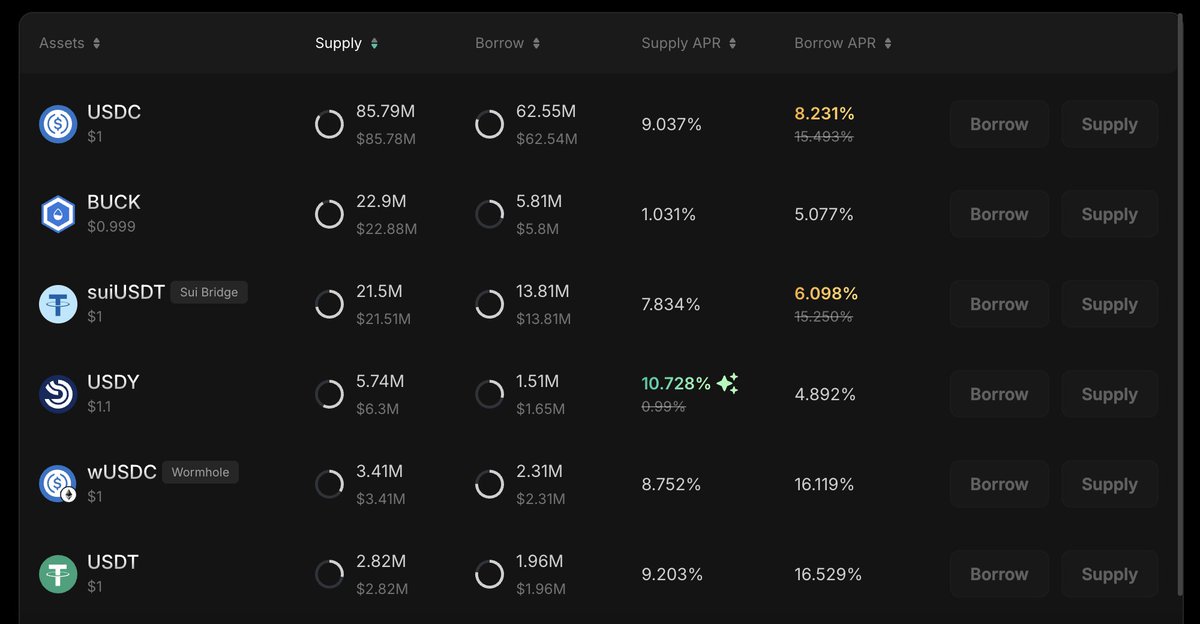Click Borrow button for USDC
This screenshot has width=1200, height=624.
click(999, 124)
